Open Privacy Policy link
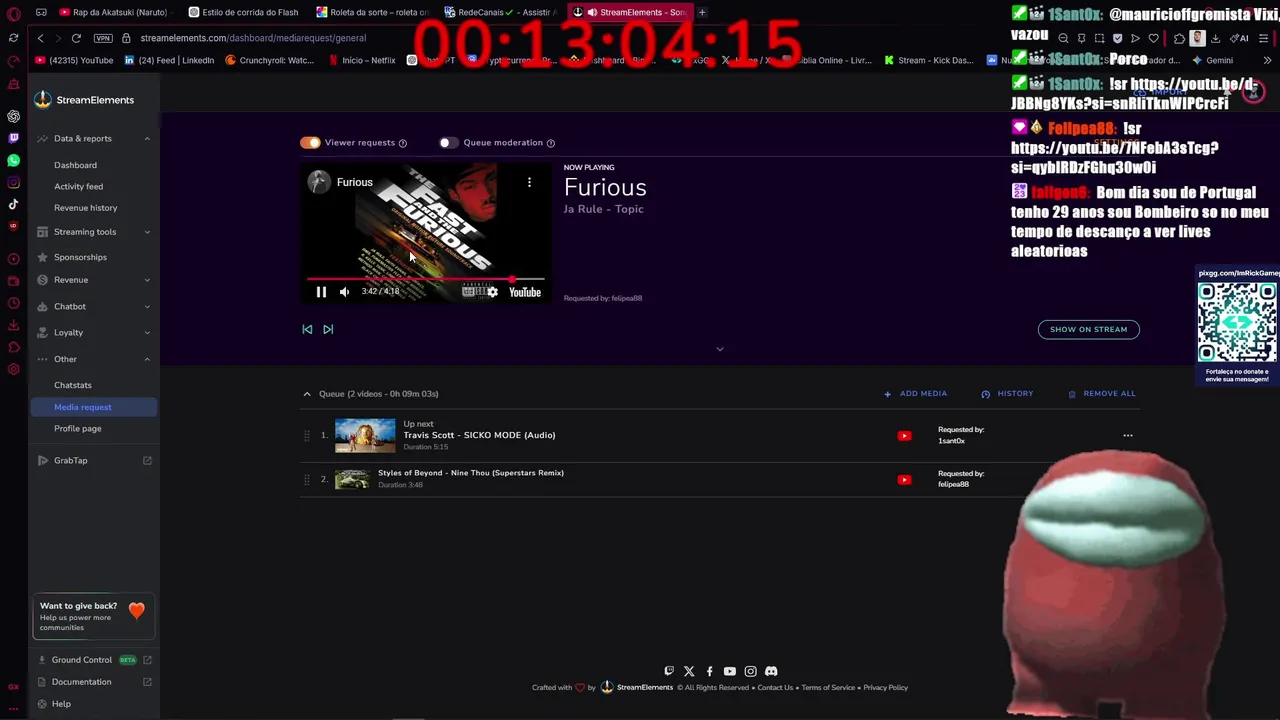The height and width of the screenshot is (720, 1280). point(886,688)
